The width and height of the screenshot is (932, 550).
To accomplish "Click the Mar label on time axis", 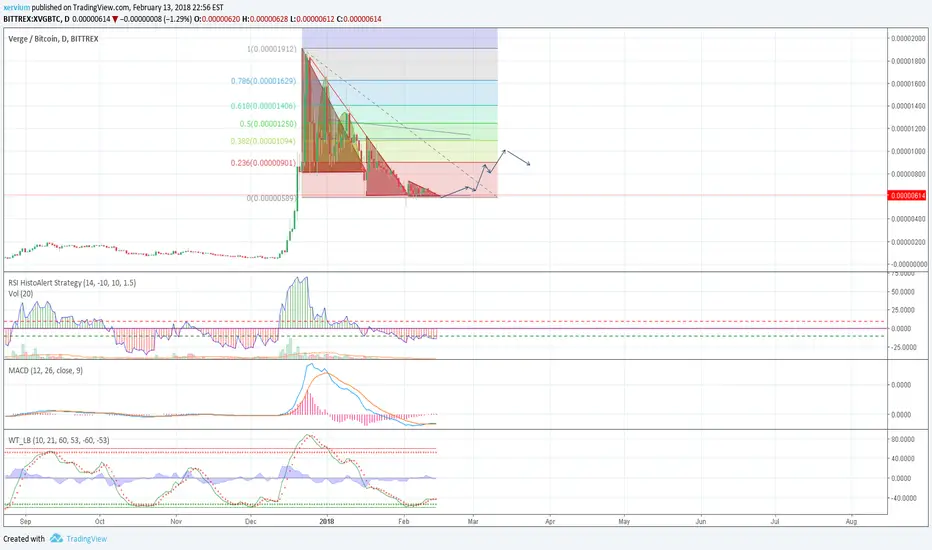I will [473, 521].
